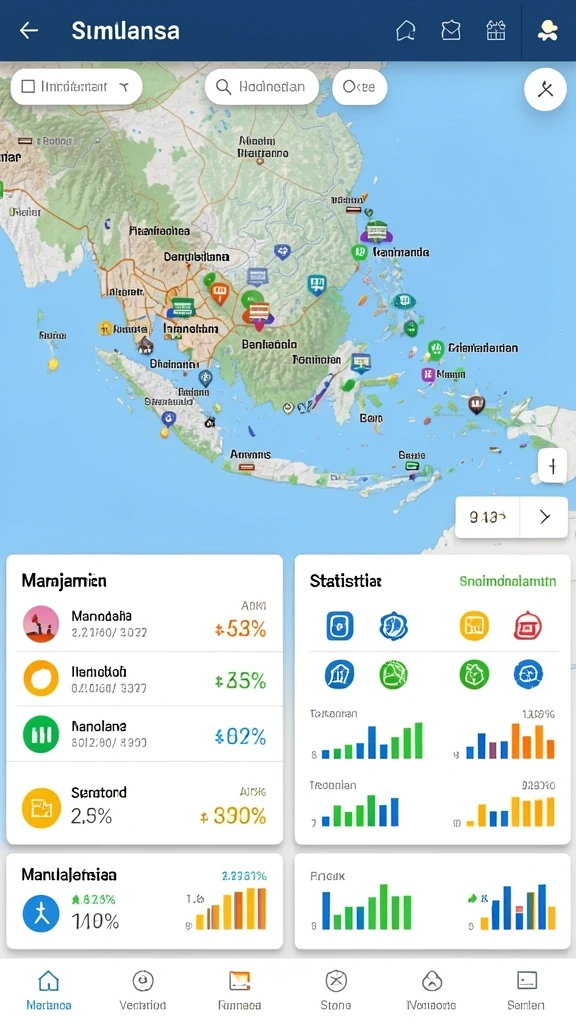The image size is (576, 1024).
Task: Open the Vectariod tab
Action: [142, 990]
